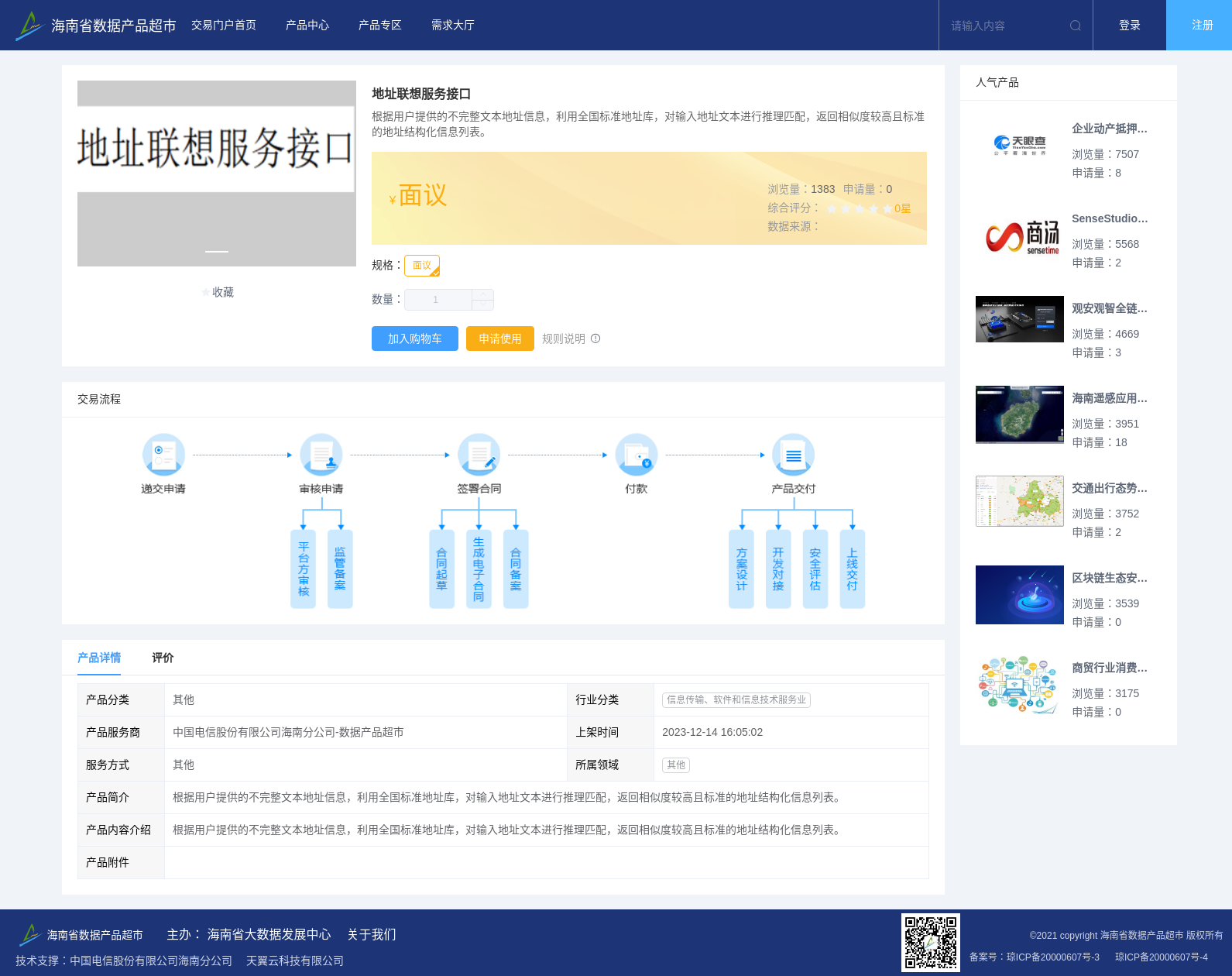The image size is (1232, 976).
Task: Switch to the 评价 tab
Action: coord(163,658)
